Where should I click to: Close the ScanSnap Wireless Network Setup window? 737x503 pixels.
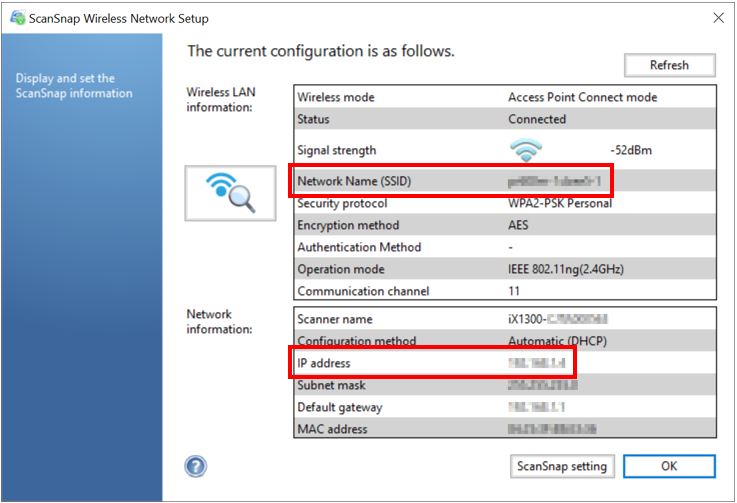[717, 18]
